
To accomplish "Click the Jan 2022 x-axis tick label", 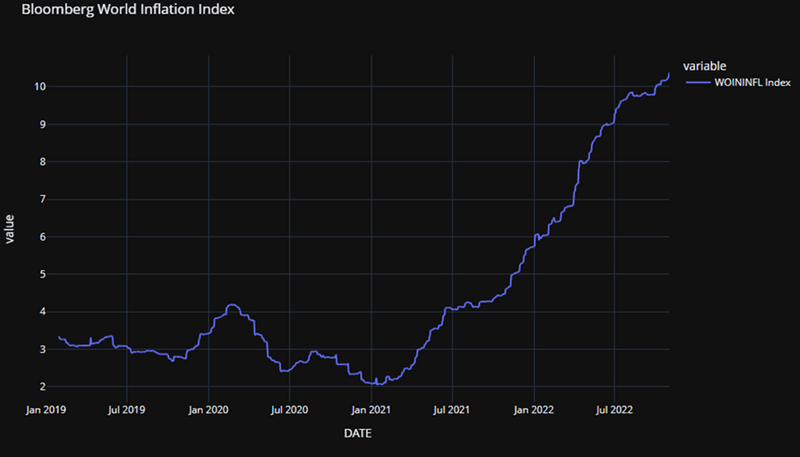I will tap(533, 409).
